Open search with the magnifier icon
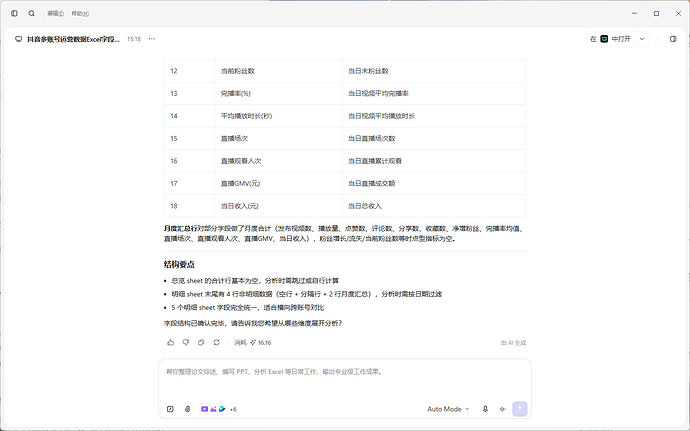Image resolution: width=690 pixels, height=431 pixels. pos(32,14)
